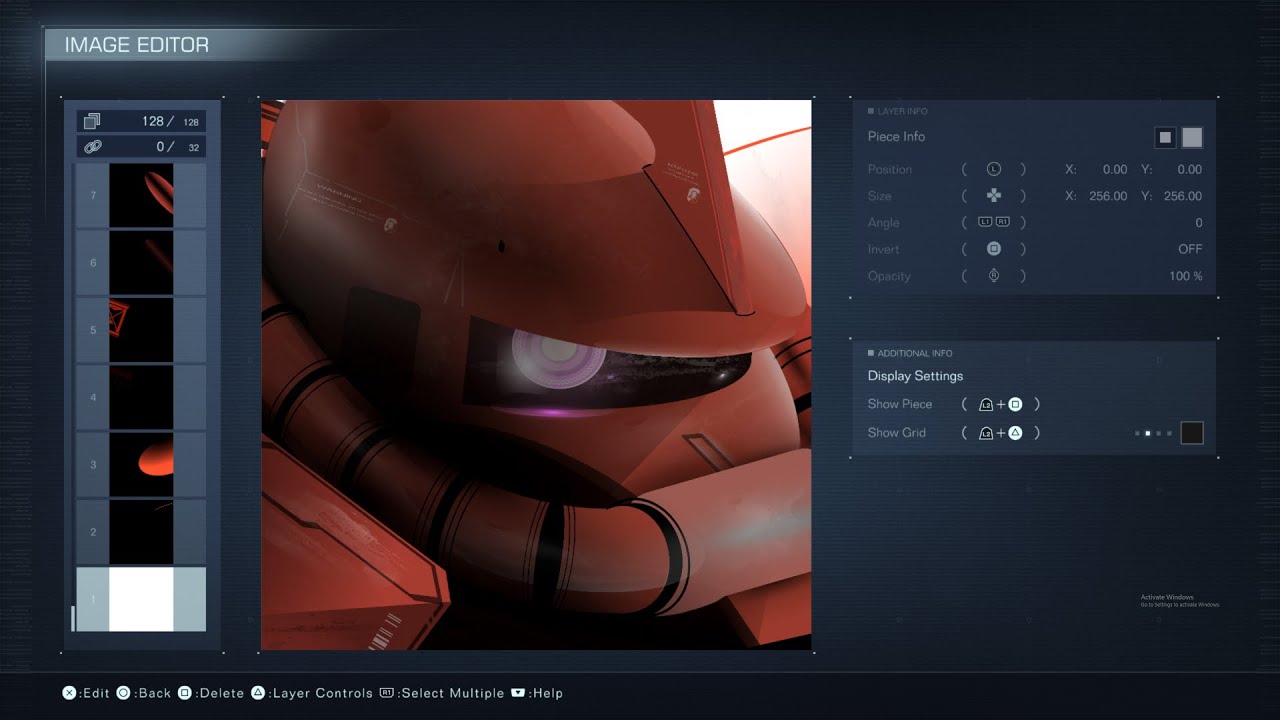The image size is (1280, 720).
Task: Click the linked layers chain icon
Action: [x=92, y=147]
